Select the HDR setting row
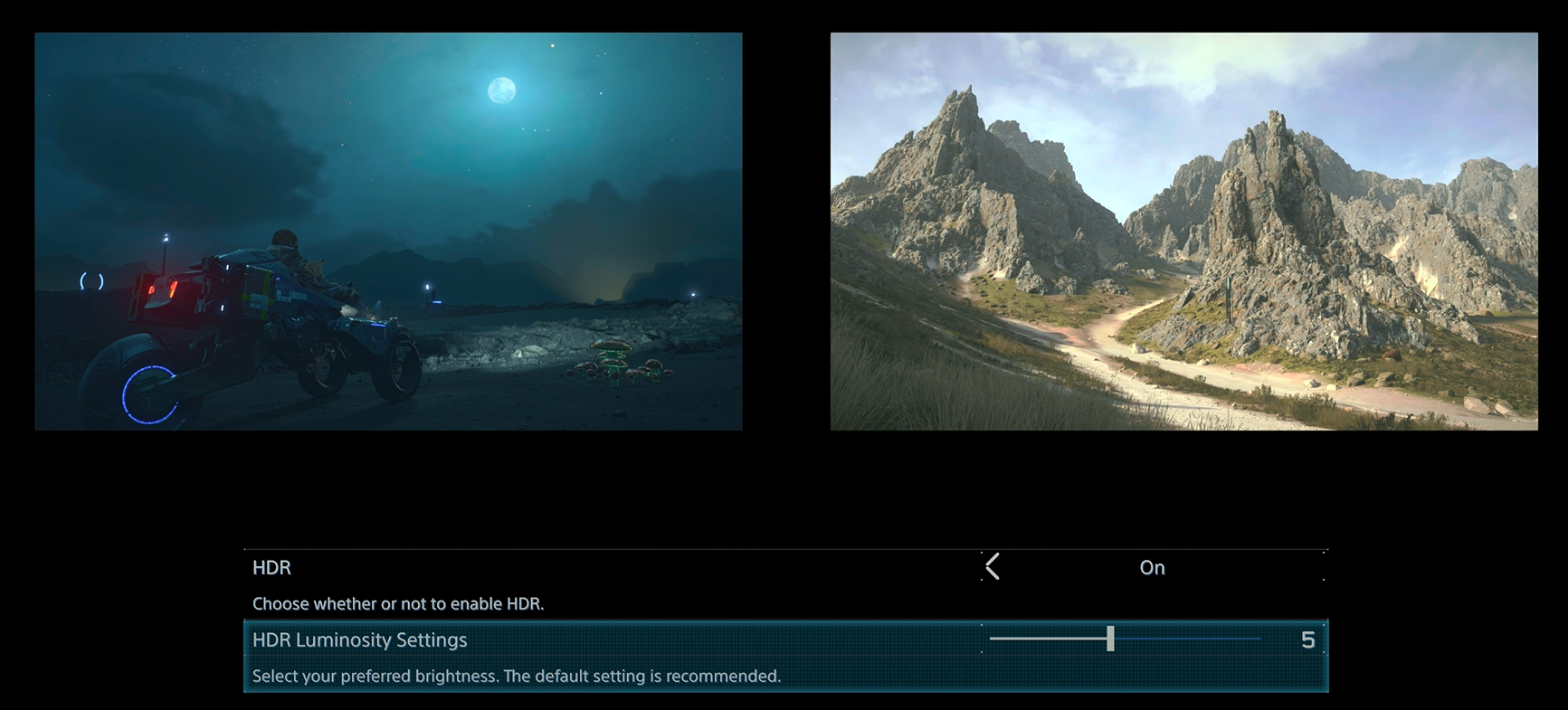The width and height of the screenshot is (1568, 710). [785, 583]
